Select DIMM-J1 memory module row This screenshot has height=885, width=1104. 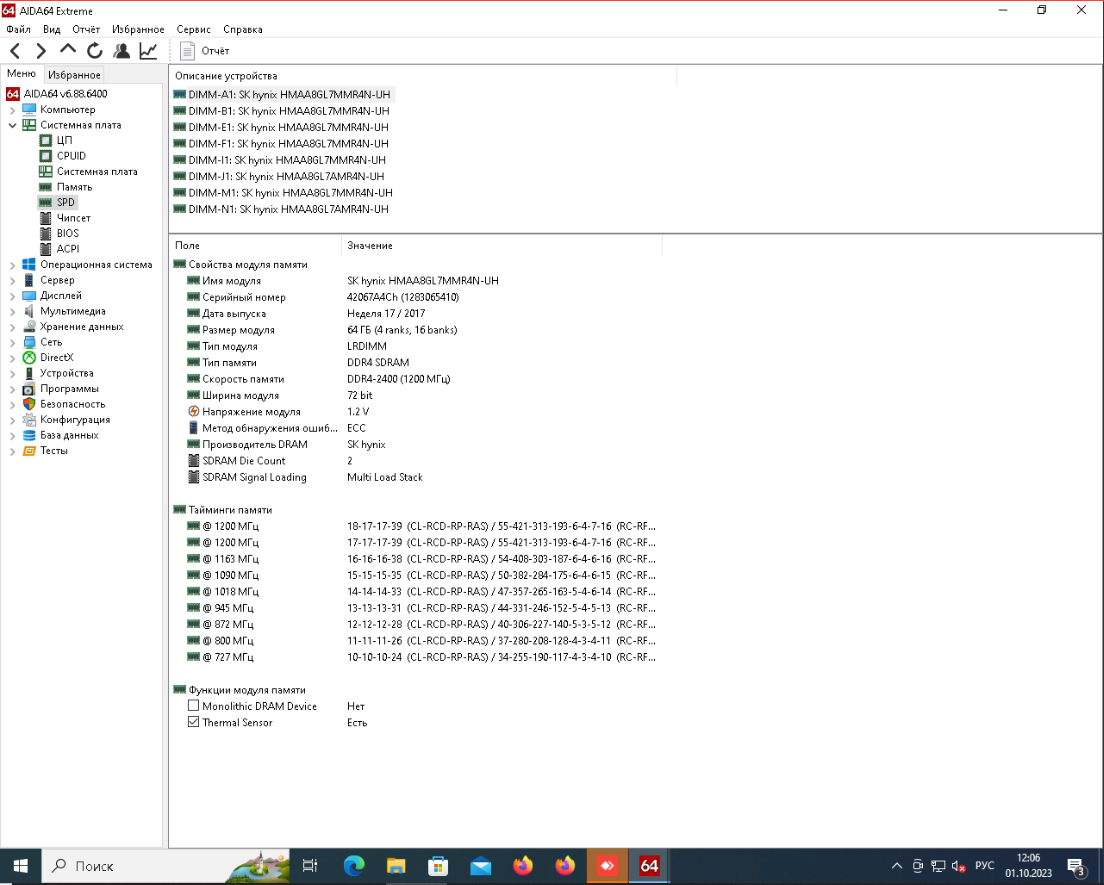click(280, 176)
